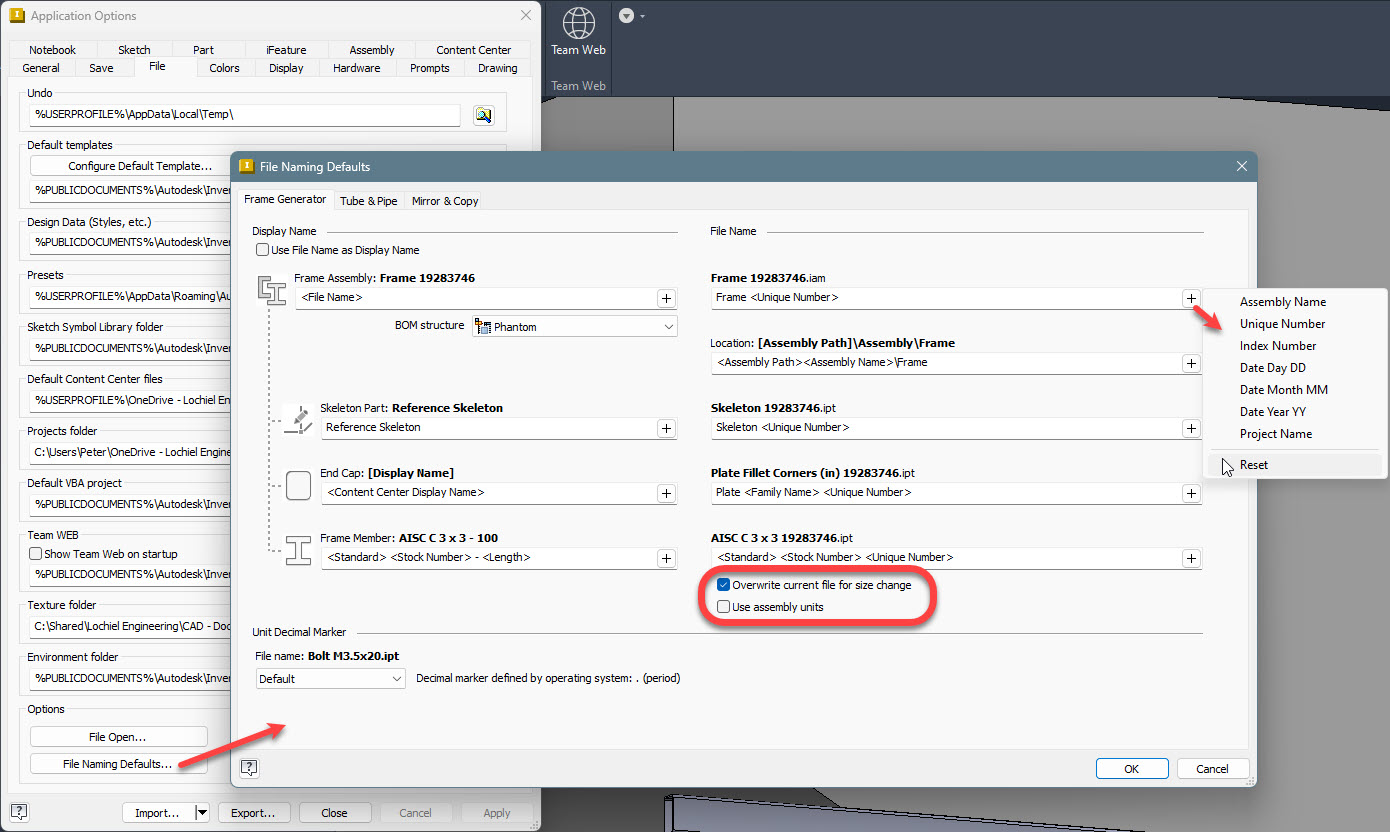The image size is (1390, 832).
Task: Open the Content Center tab
Action: 474,50
